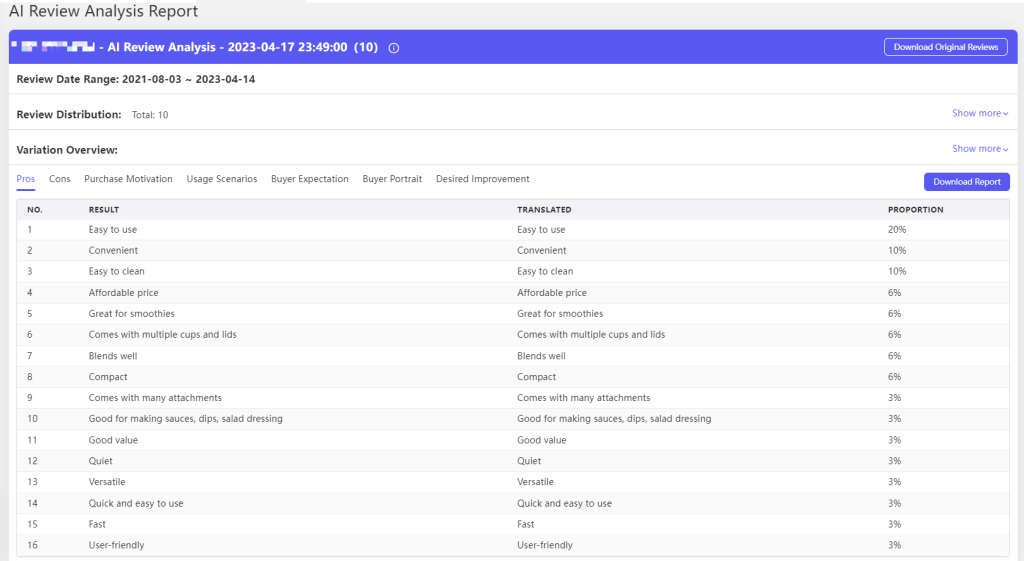Click translated 'Easy to clean' cell

(x=545, y=271)
